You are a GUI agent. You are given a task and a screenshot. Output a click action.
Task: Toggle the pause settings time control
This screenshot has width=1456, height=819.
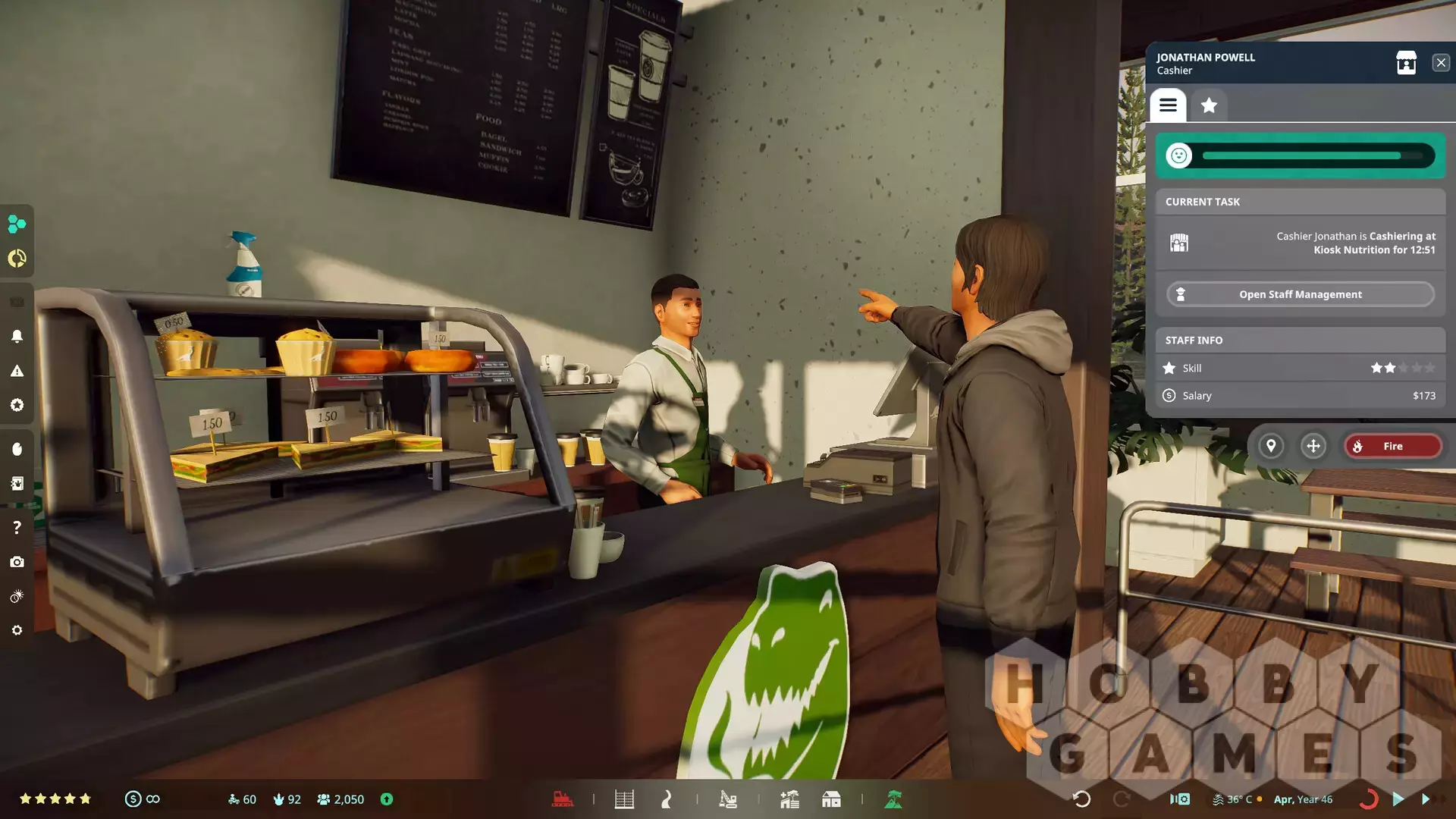[1179, 799]
